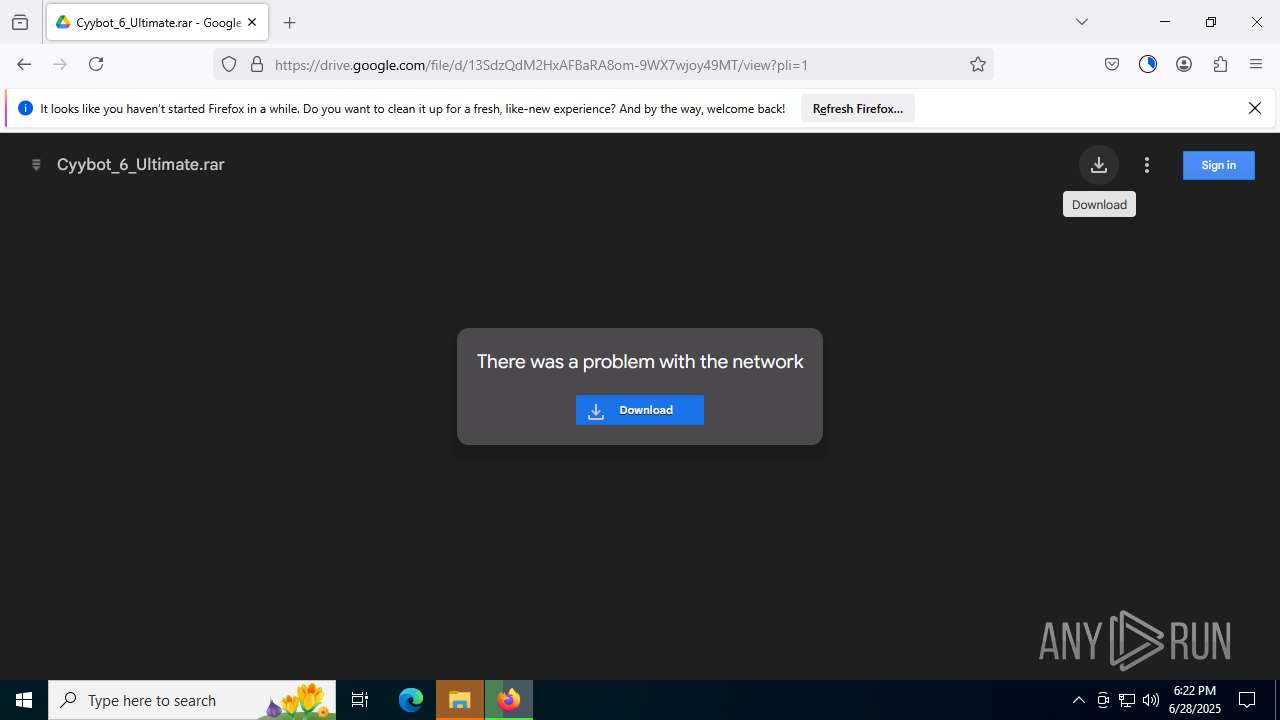
Task: Click the Download icon in Drive header
Action: 1098,165
